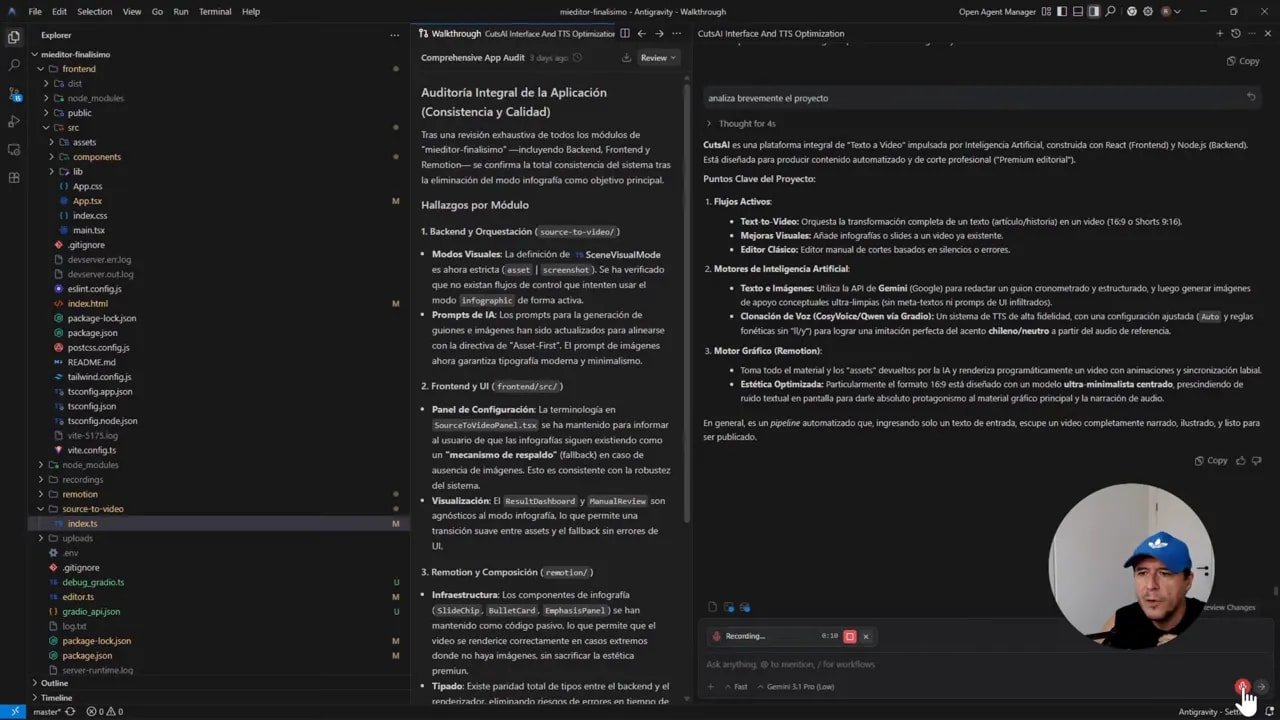
Task: Toggle the bottom panel visibility
Action: pos(1078,11)
